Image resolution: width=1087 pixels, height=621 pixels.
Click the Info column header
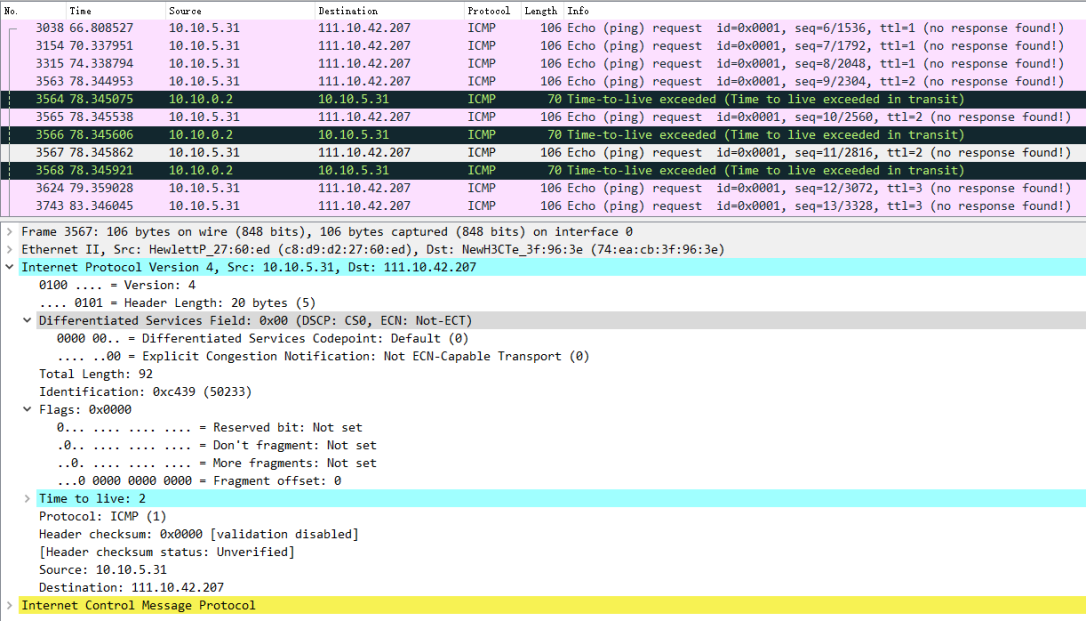coord(824,10)
